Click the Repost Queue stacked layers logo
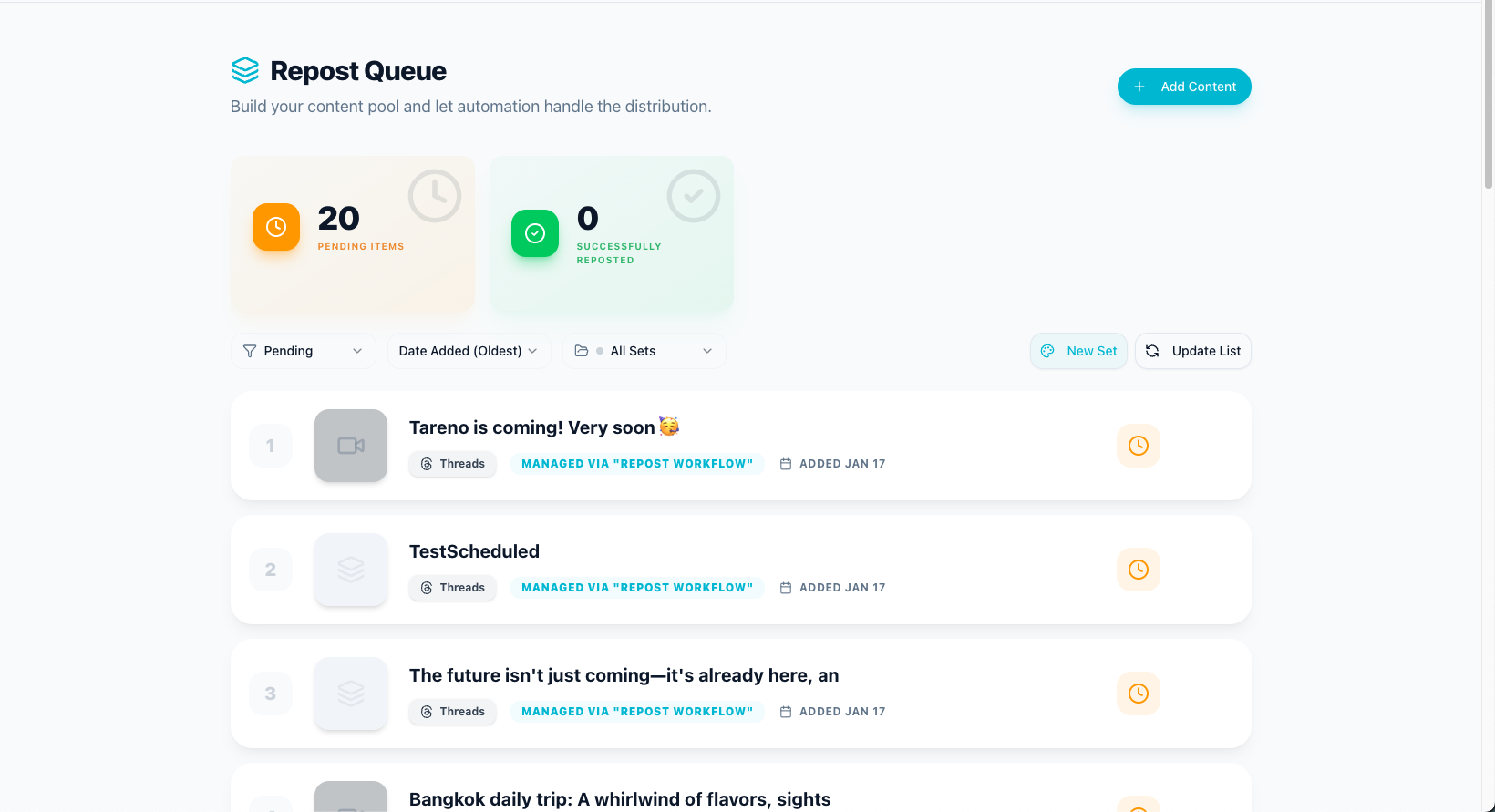The width and height of the screenshot is (1495, 812). 245,70
